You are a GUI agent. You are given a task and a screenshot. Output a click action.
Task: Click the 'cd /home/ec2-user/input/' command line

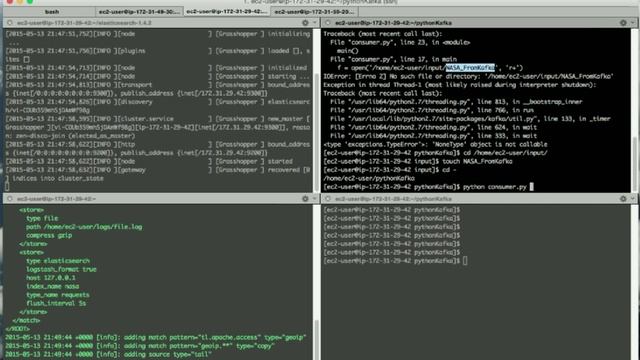[436, 153]
